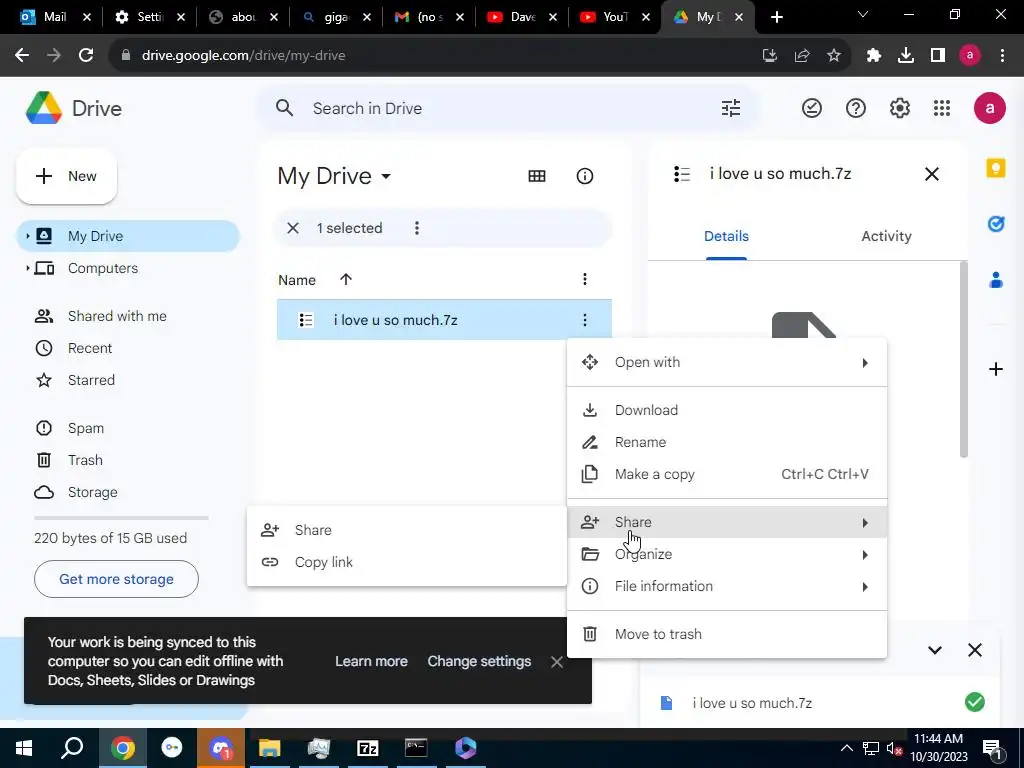Choose Move to trash

point(727,634)
